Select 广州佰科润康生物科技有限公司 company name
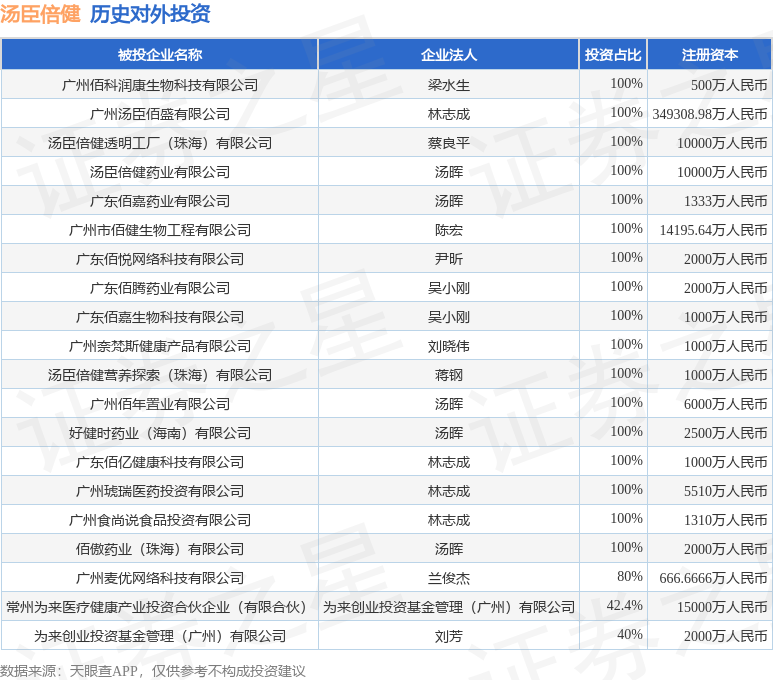This screenshot has width=773, height=680. pyautogui.click(x=160, y=85)
